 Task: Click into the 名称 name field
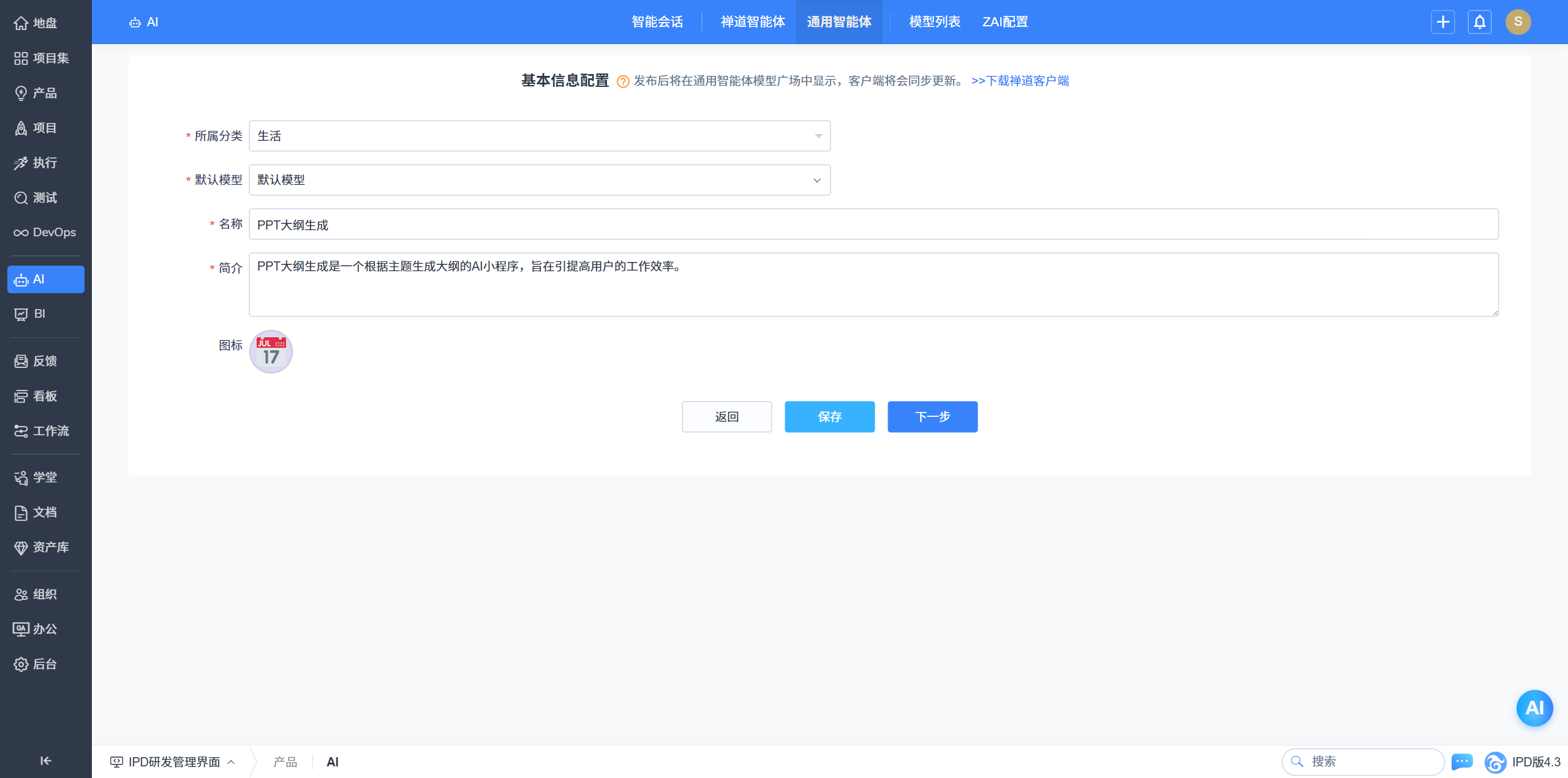[x=873, y=224]
